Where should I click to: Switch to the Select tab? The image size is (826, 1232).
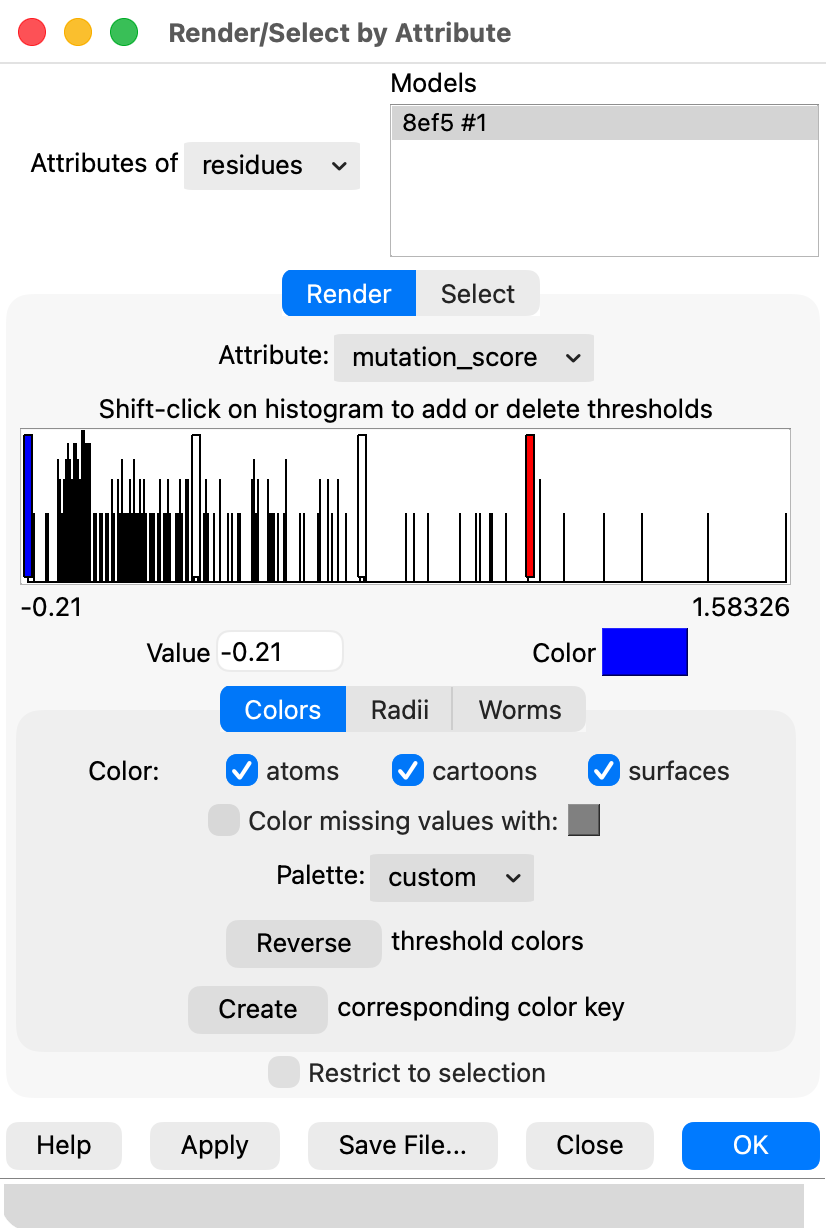pos(477,294)
